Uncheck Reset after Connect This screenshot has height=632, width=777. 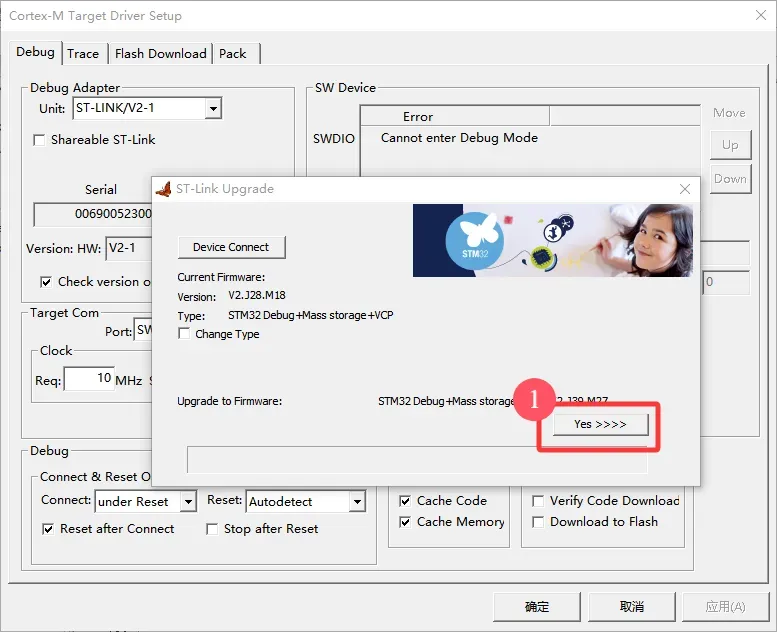click(49, 529)
